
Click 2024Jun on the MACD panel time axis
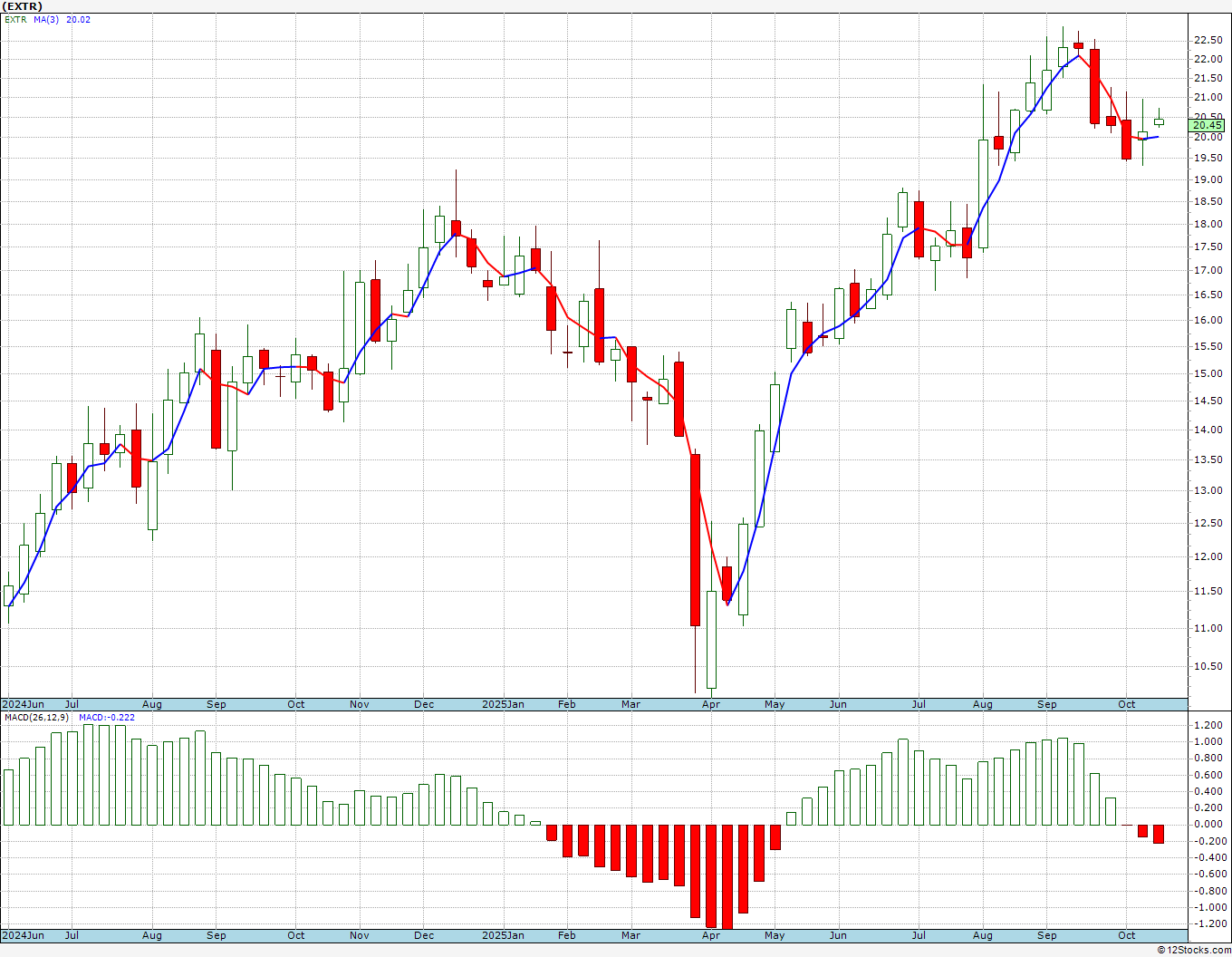pyautogui.click(x=23, y=935)
